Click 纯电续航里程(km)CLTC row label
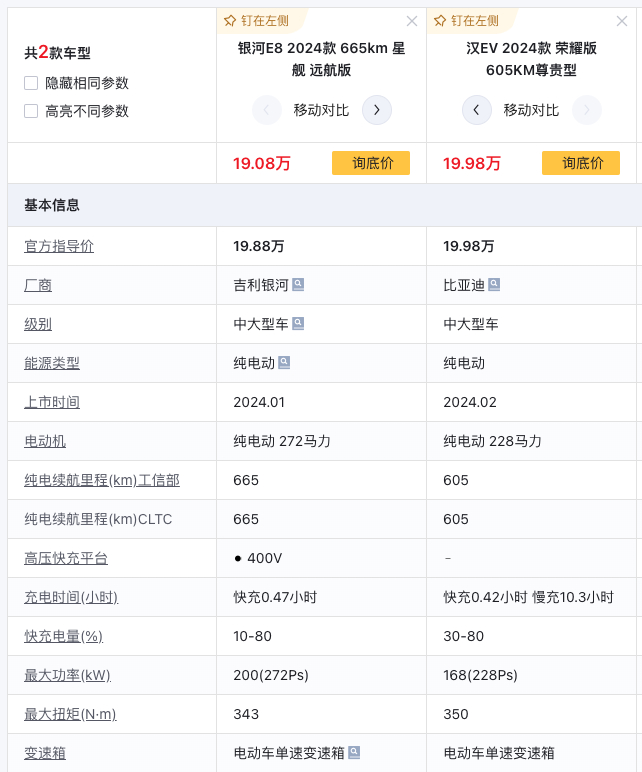This screenshot has height=772, width=642. (x=98, y=519)
